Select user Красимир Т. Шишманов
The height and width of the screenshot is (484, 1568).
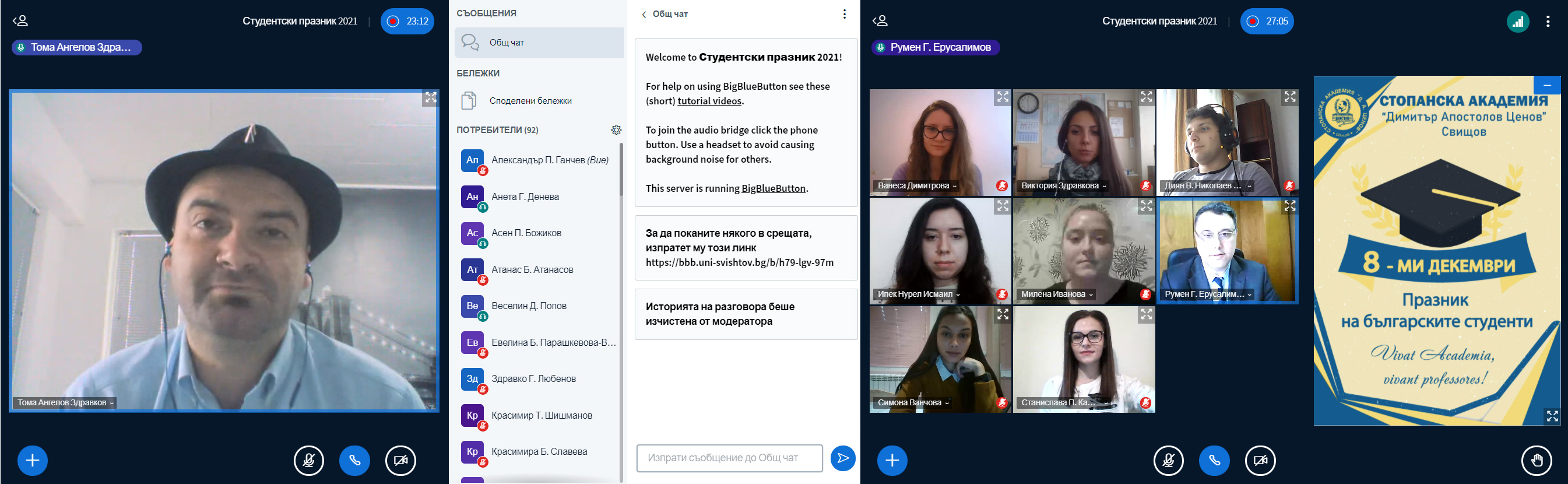point(539,415)
